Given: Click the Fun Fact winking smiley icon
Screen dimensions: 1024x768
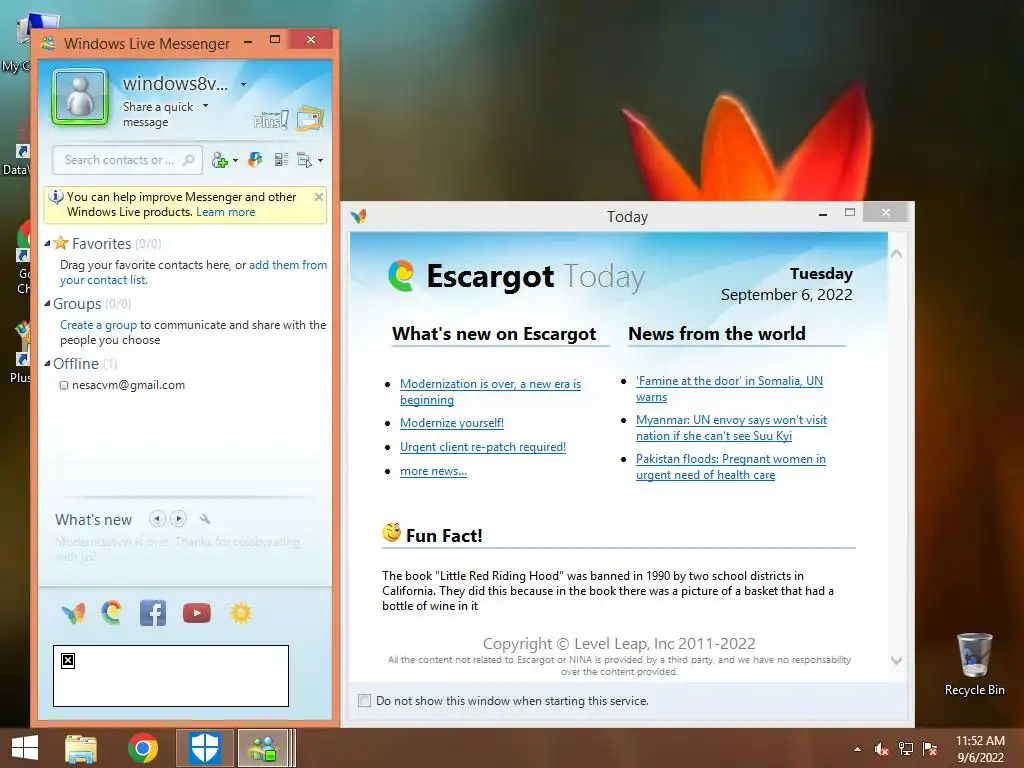Looking at the screenshot, I should pyautogui.click(x=391, y=533).
